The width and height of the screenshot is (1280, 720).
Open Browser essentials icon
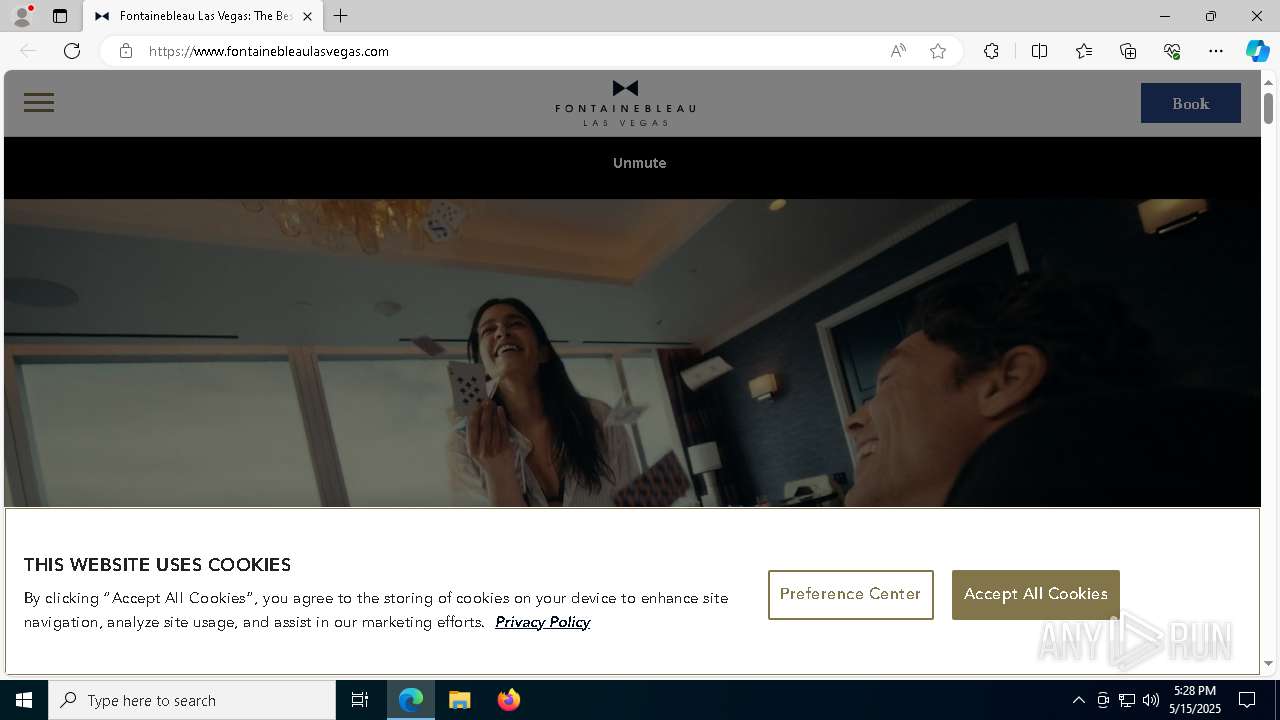point(1172,51)
